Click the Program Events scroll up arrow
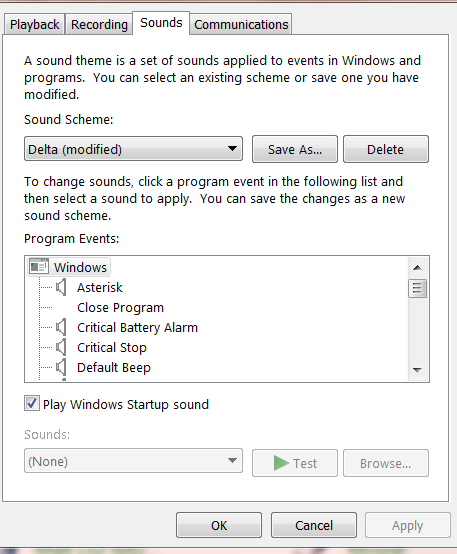The width and height of the screenshot is (457, 554). pos(417,268)
